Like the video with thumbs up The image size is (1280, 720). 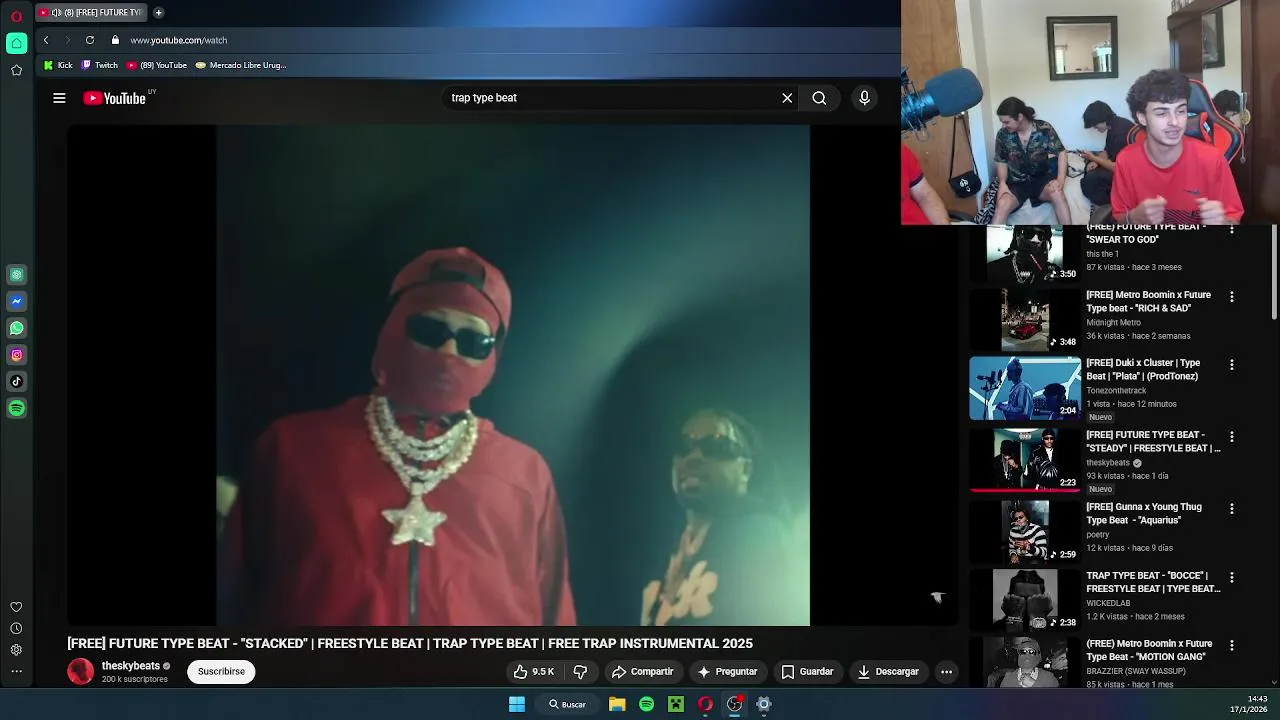534,672
